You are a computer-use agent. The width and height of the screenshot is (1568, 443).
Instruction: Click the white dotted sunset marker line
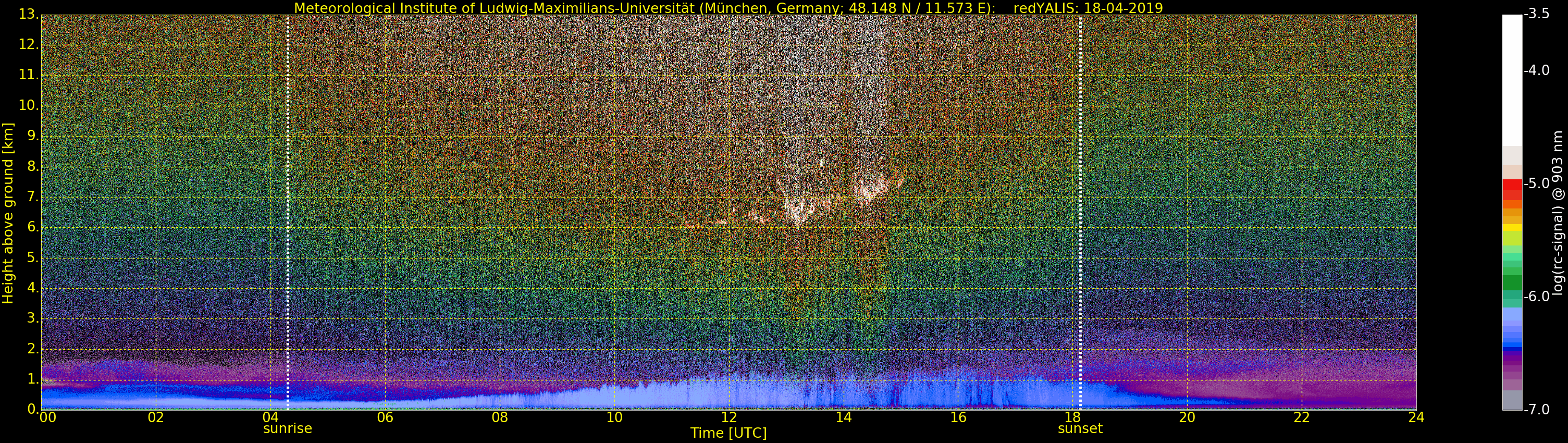[1080, 212]
